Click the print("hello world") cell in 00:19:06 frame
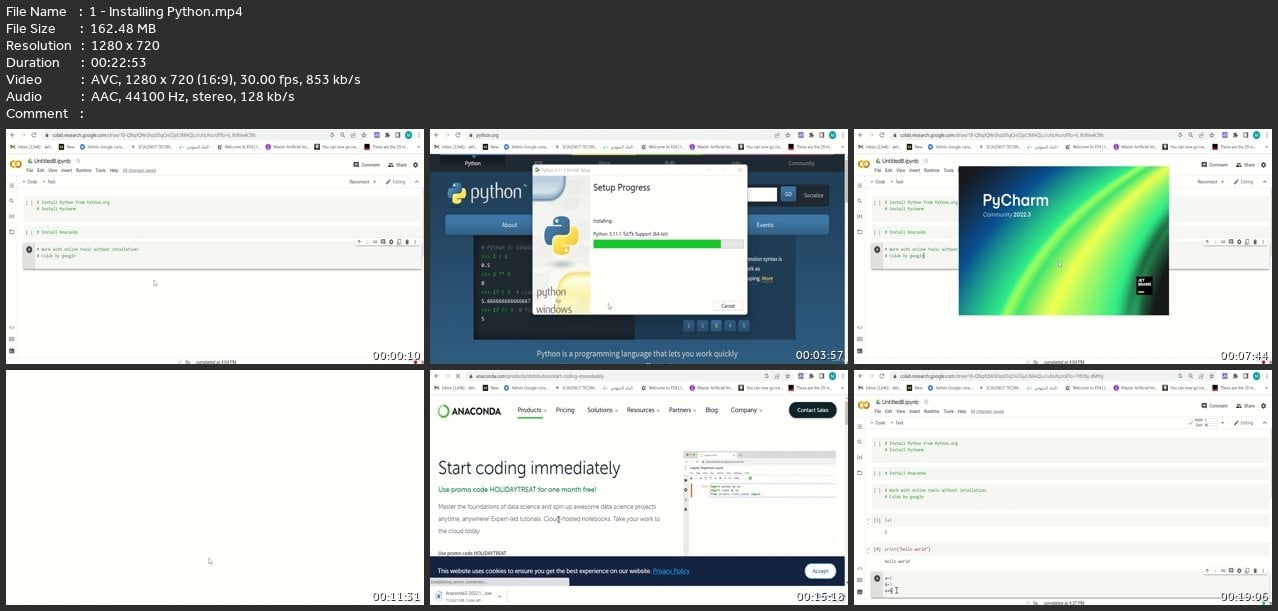This screenshot has width=1278, height=611. (1071, 549)
